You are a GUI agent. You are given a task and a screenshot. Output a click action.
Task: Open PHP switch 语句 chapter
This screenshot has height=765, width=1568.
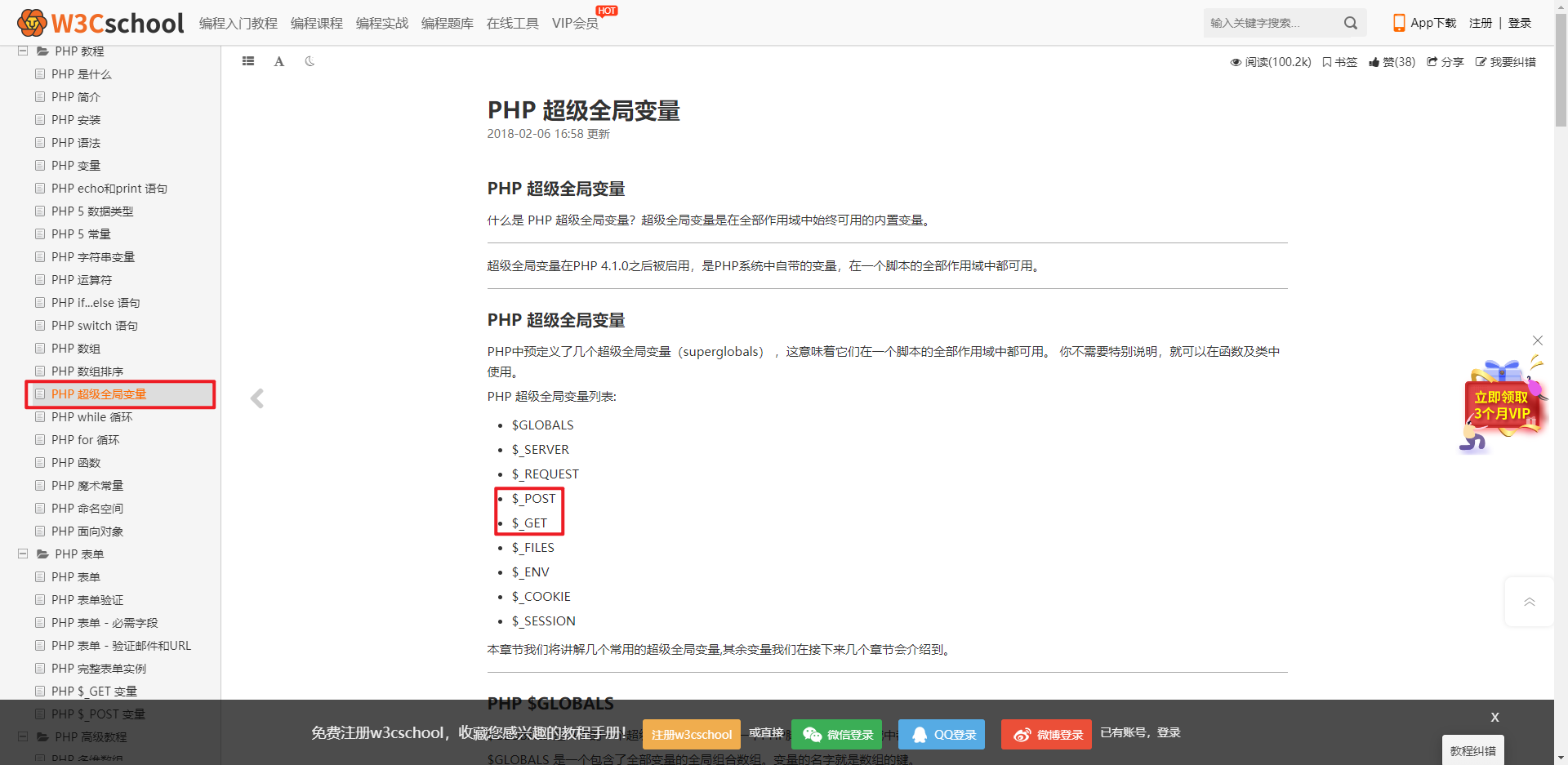tap(95, 326)
